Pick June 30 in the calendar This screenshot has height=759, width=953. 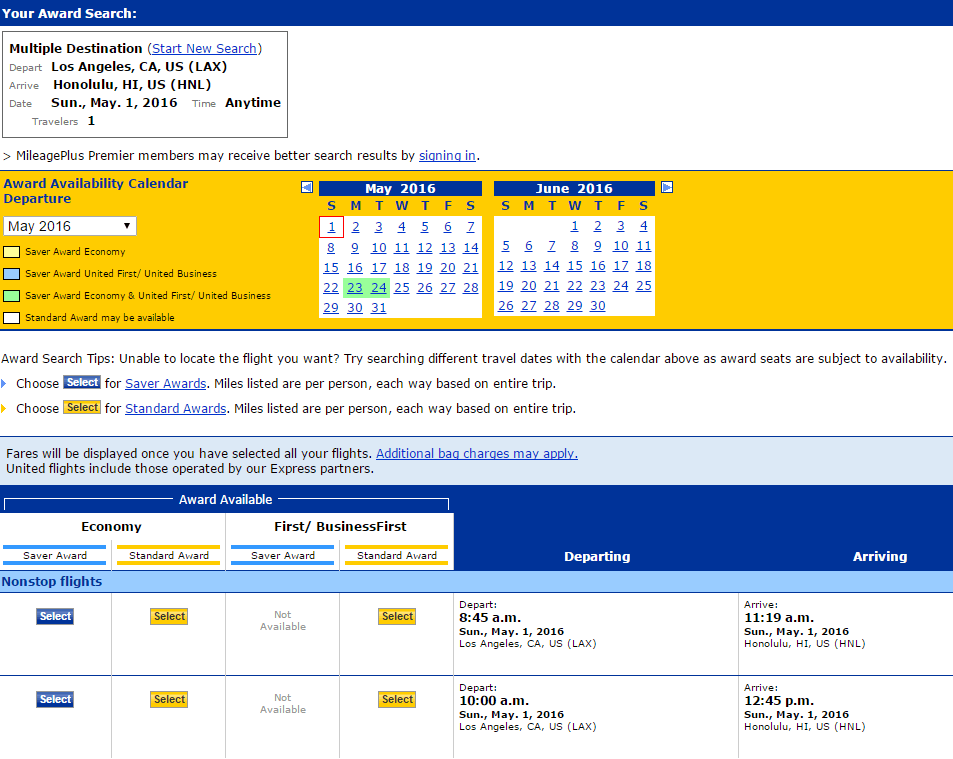click(597, 306)
